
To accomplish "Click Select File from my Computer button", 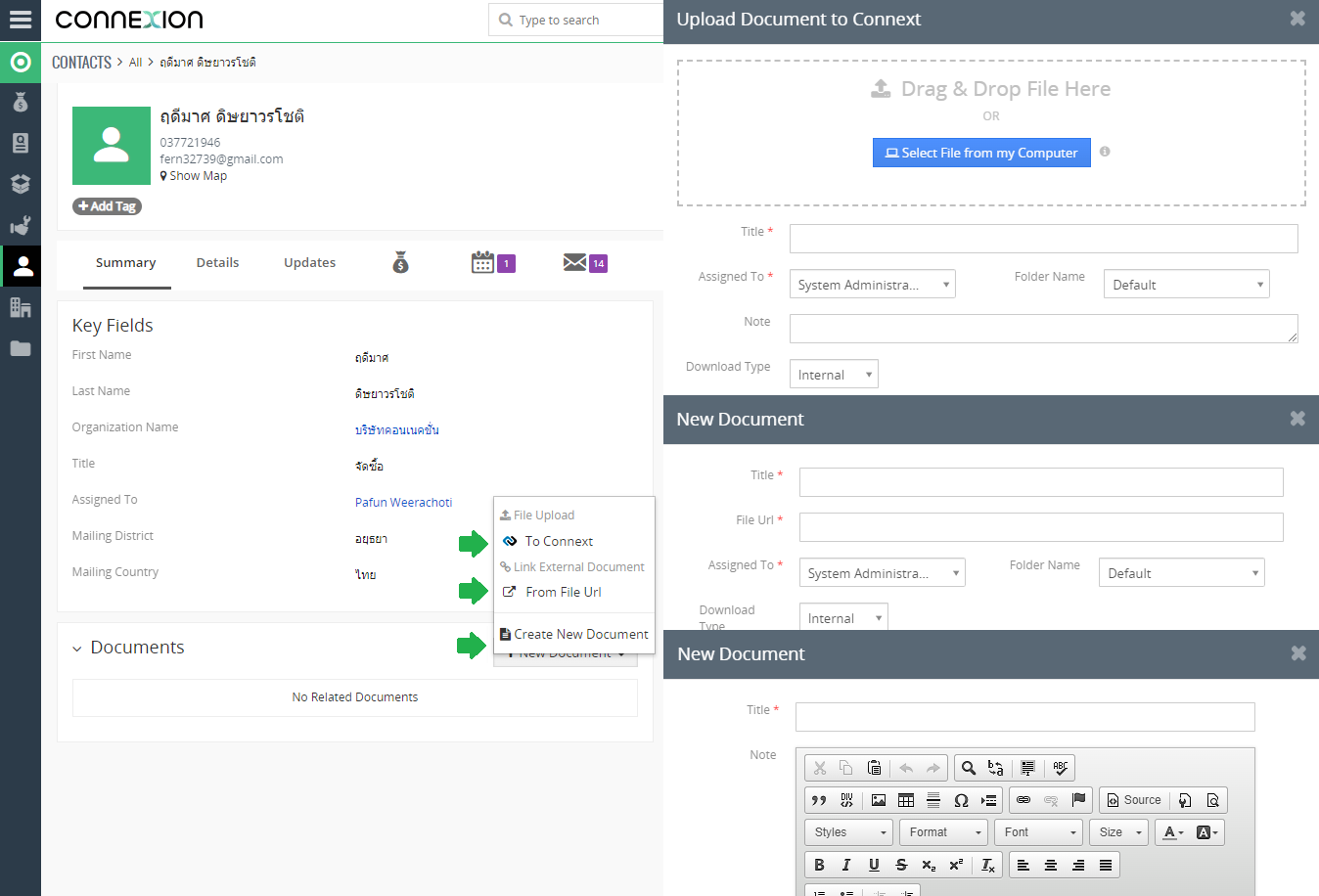I will click(981, 153).
